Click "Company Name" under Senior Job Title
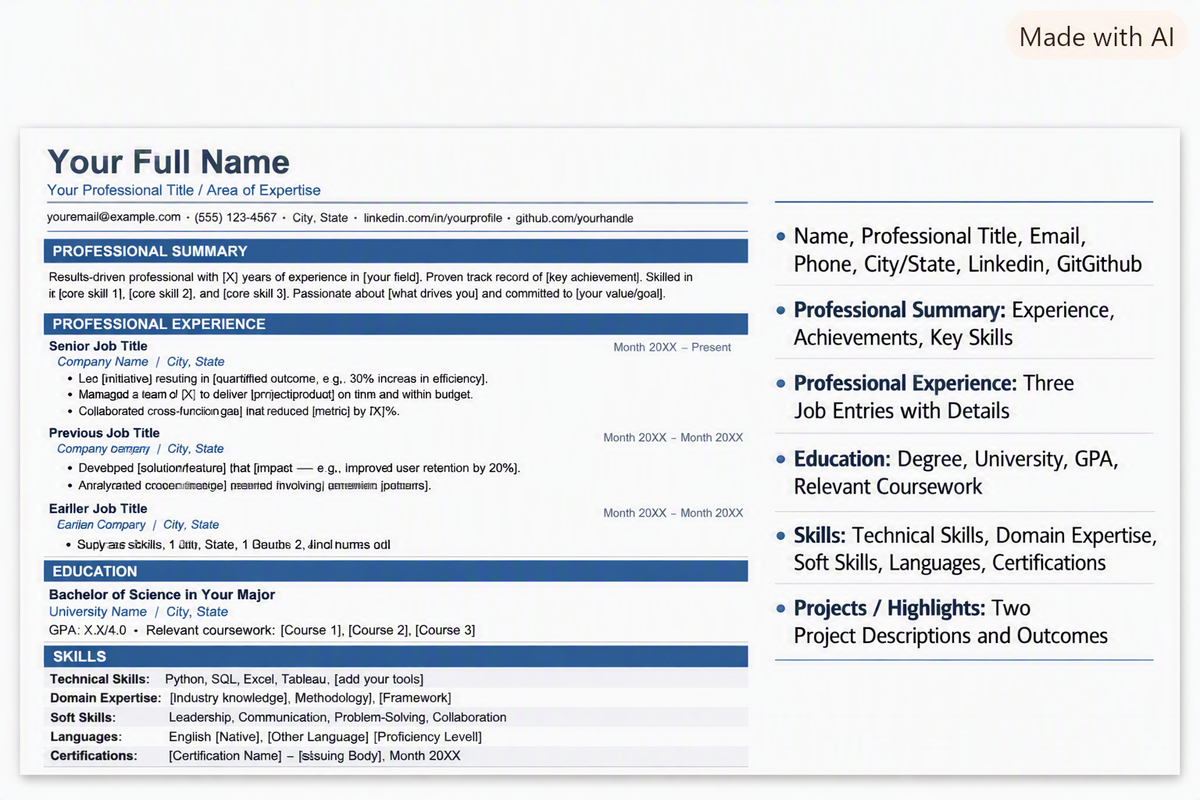The image size is (1200, 800). click(103, 362)
